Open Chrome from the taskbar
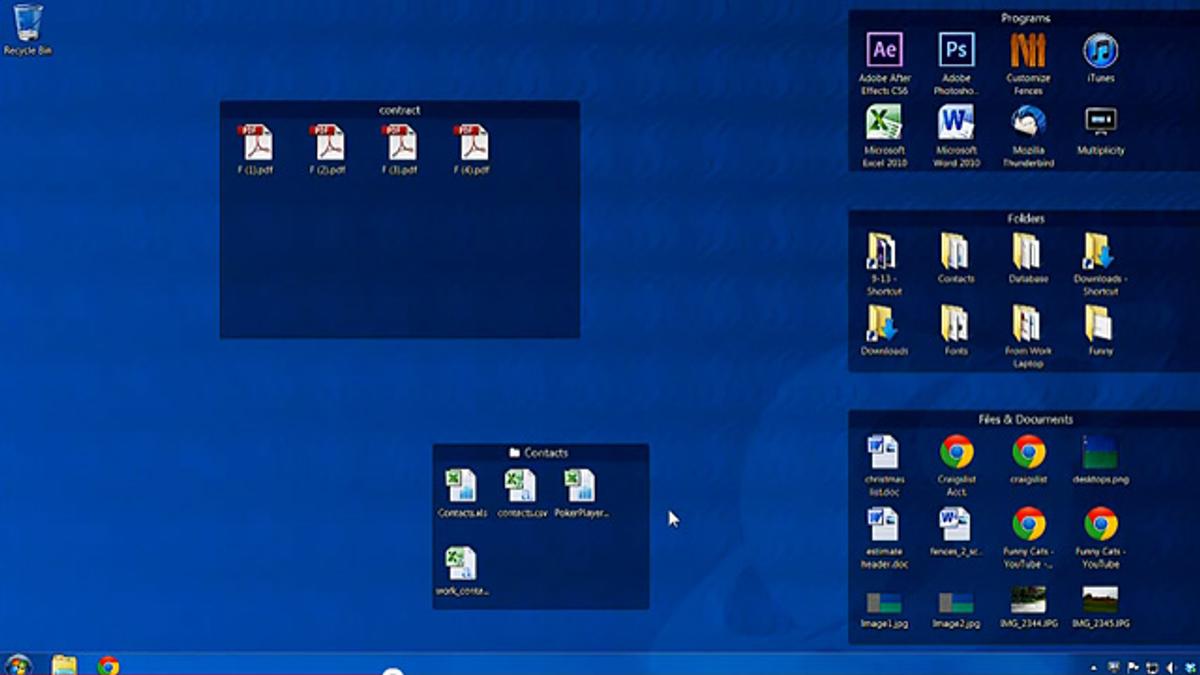Viewport: 1200px width, 675px height. click(x=108, y=665)
